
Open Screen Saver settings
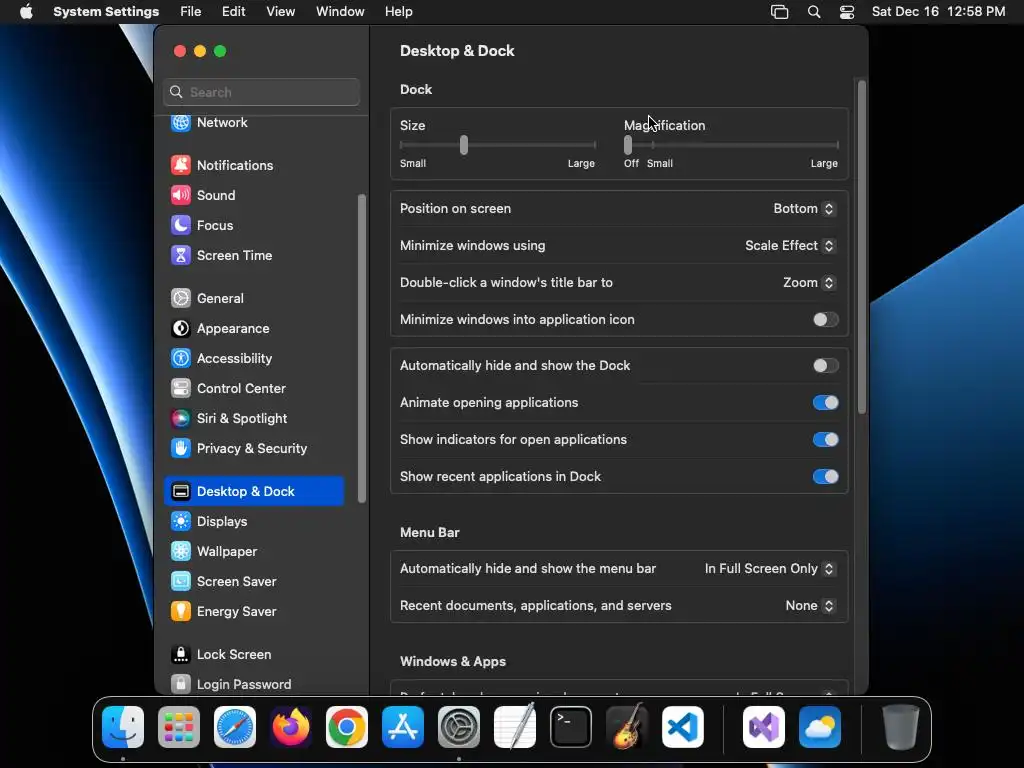[254, 582]
